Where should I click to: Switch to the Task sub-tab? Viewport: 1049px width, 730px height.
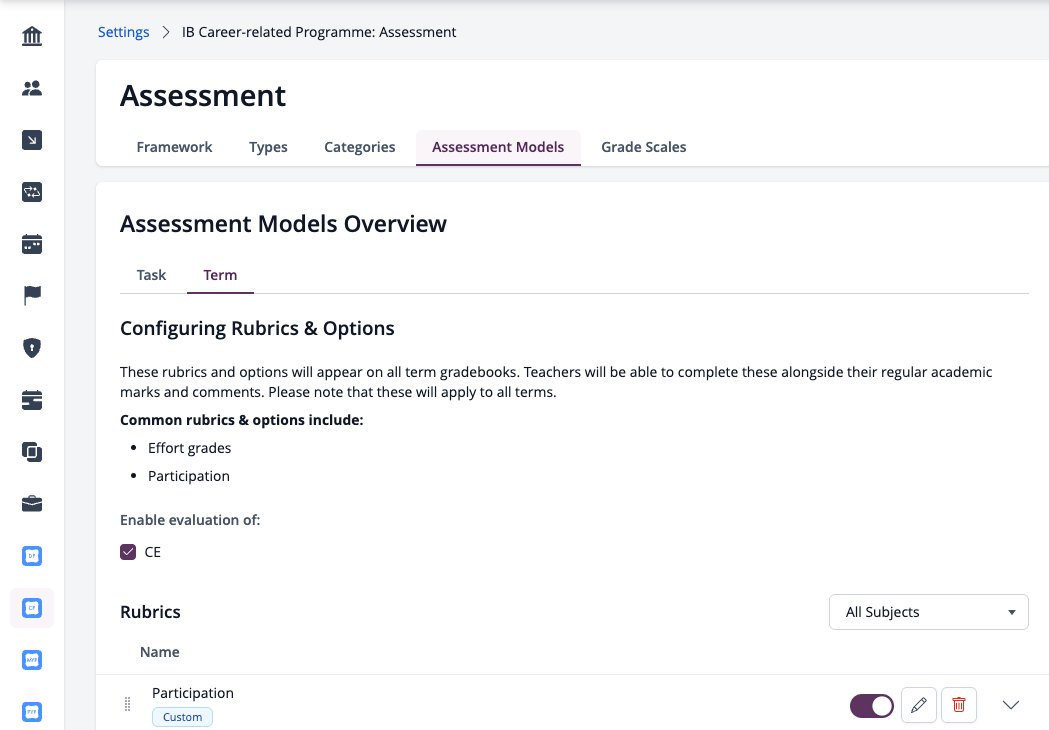pos(151,275)
